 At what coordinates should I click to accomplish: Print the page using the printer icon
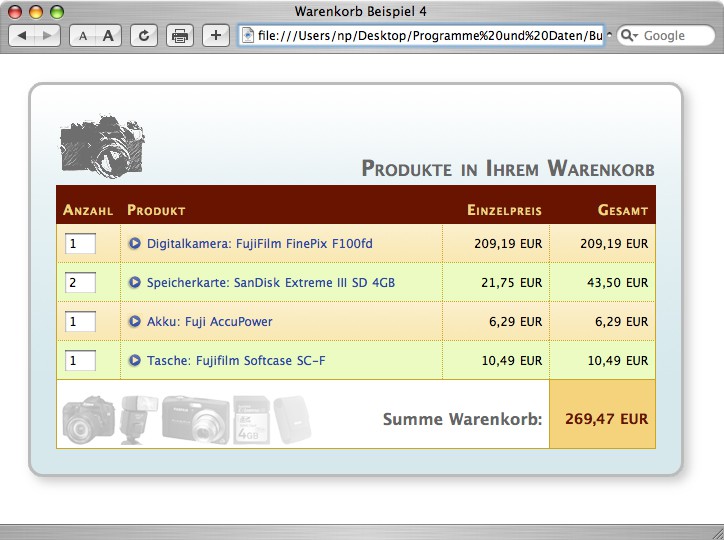point(180,36)
